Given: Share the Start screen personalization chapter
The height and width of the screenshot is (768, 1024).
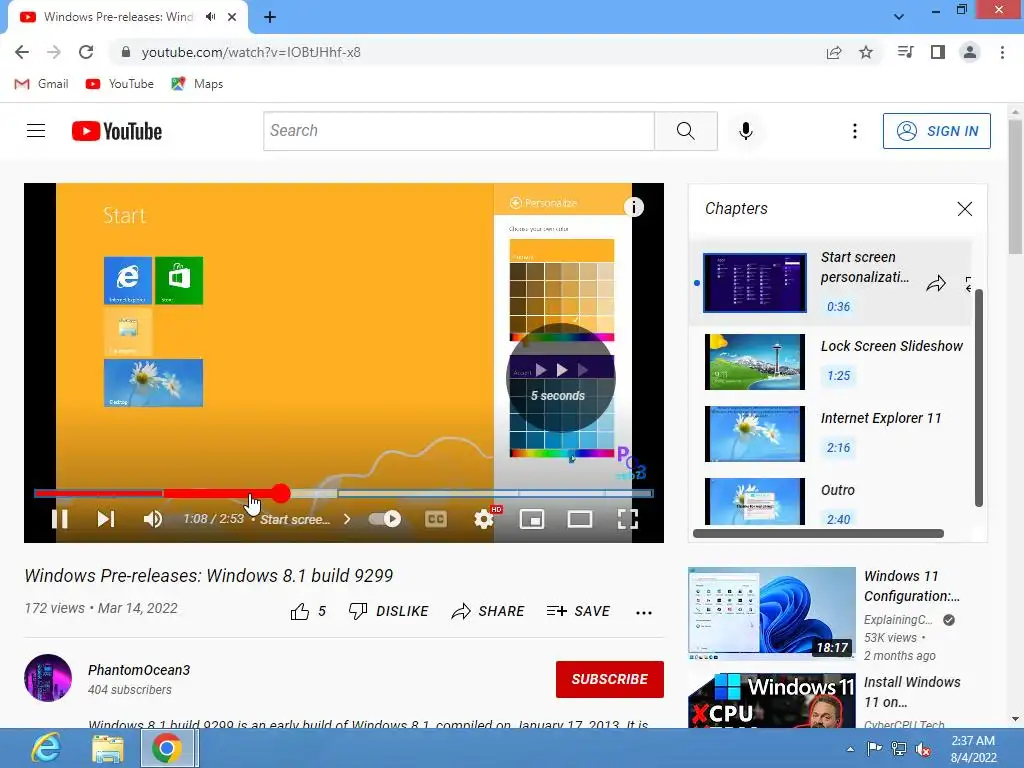Looking at the screenshot, I should pos(936,283).
